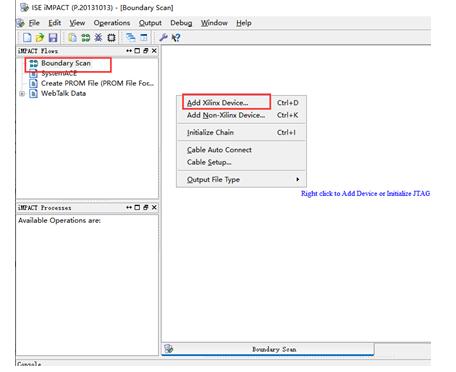The image size is (456, 372).
Task: Create a new project with the blank page icon
Action: point(27,37)
